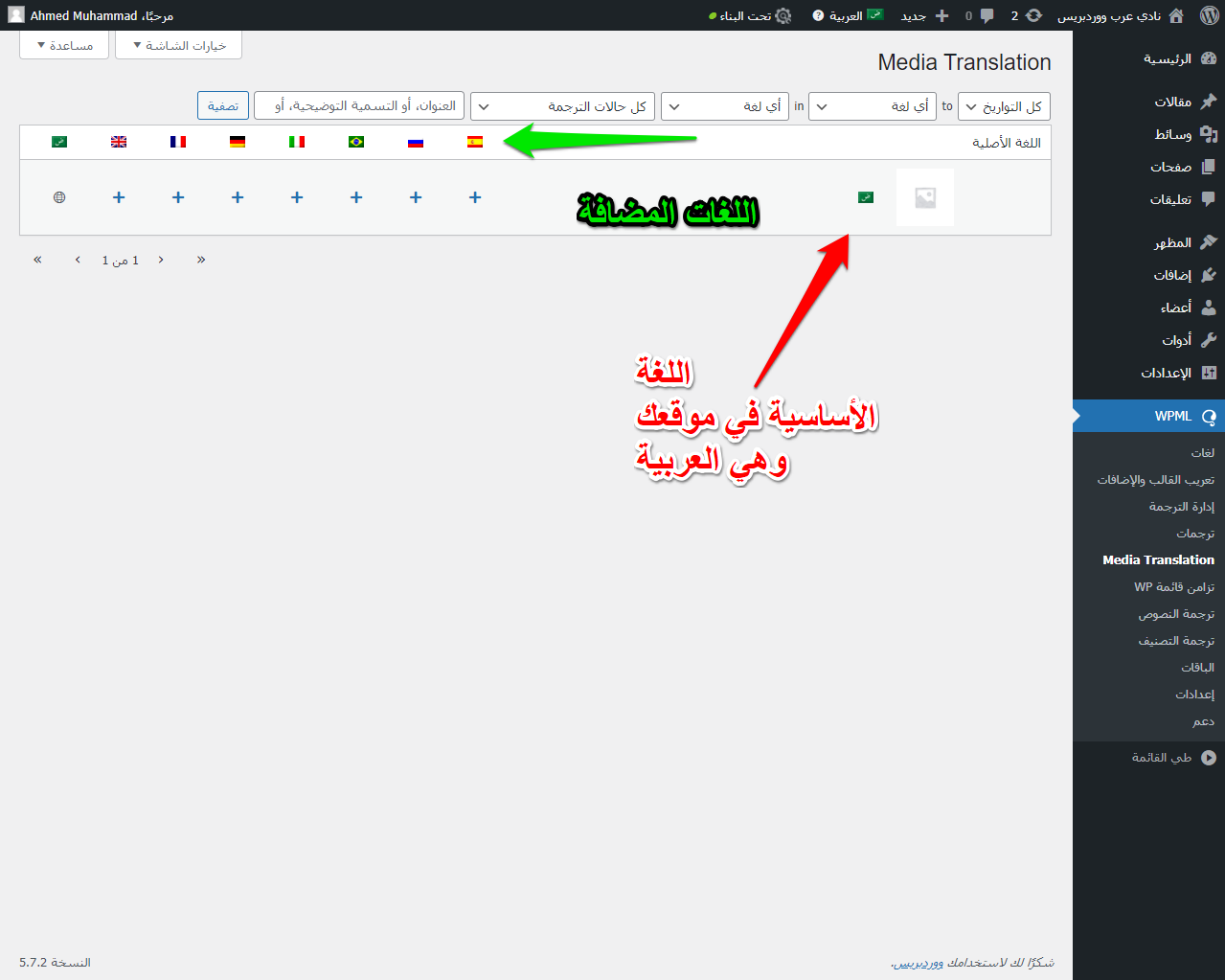Open وسائط media in sidebar
This screenshot has width=1225, height=980.
[1148, 134]
